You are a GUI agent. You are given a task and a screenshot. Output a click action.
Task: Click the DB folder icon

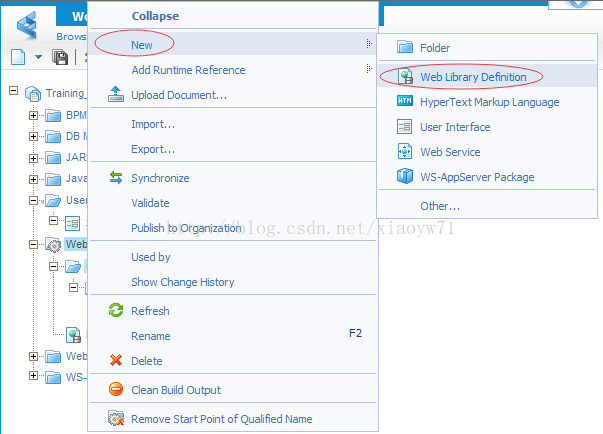53,136
